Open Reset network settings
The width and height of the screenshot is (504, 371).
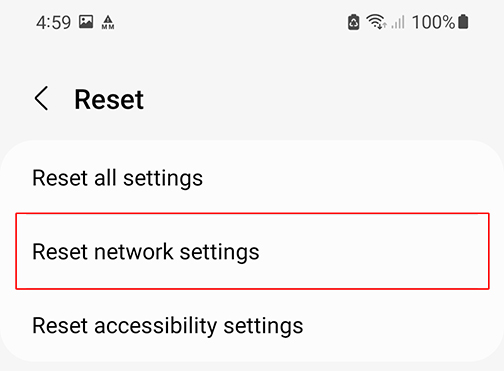coord(252,251)
